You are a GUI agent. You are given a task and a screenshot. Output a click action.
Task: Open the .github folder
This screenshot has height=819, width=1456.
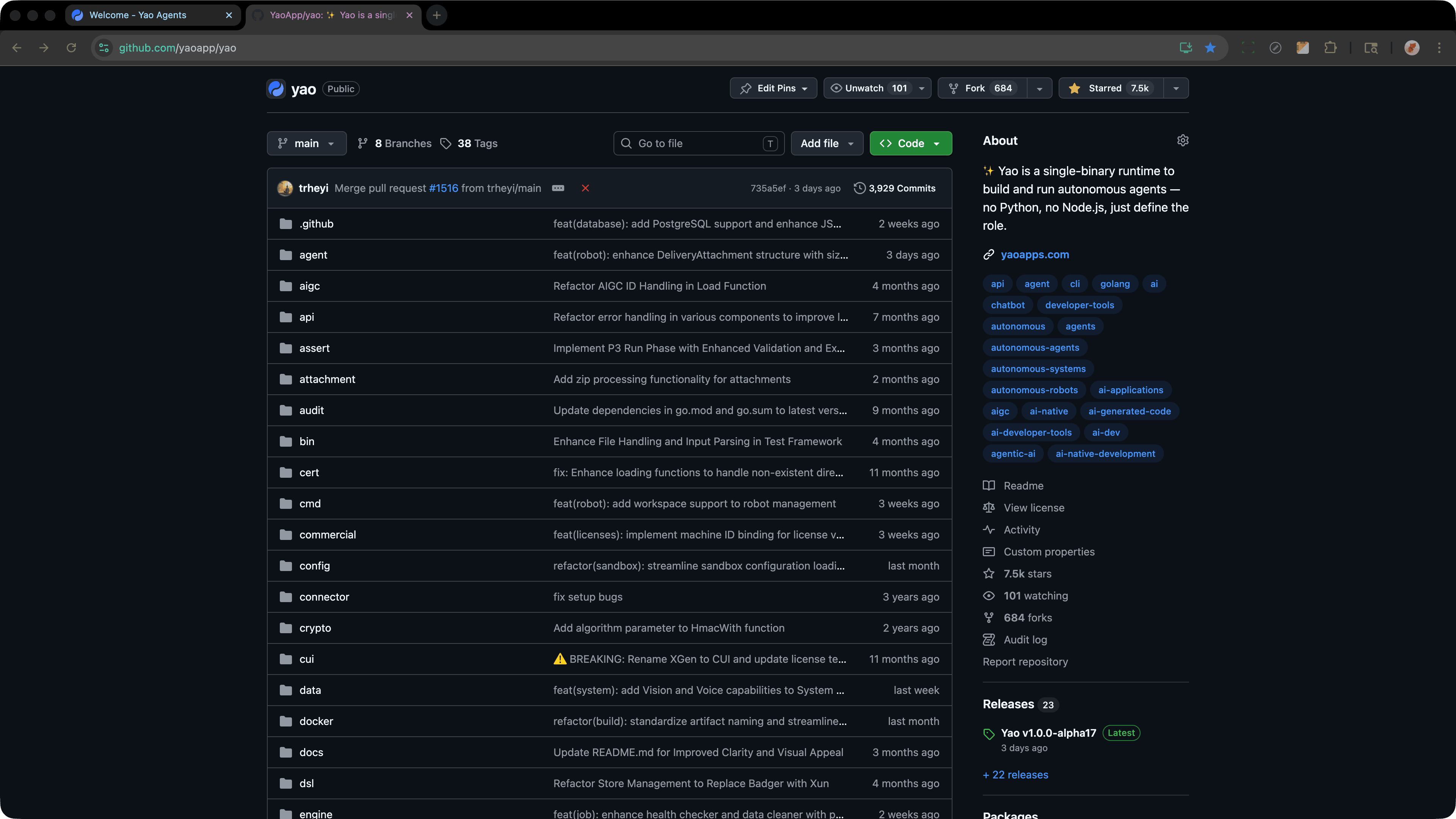pos(316,224)
